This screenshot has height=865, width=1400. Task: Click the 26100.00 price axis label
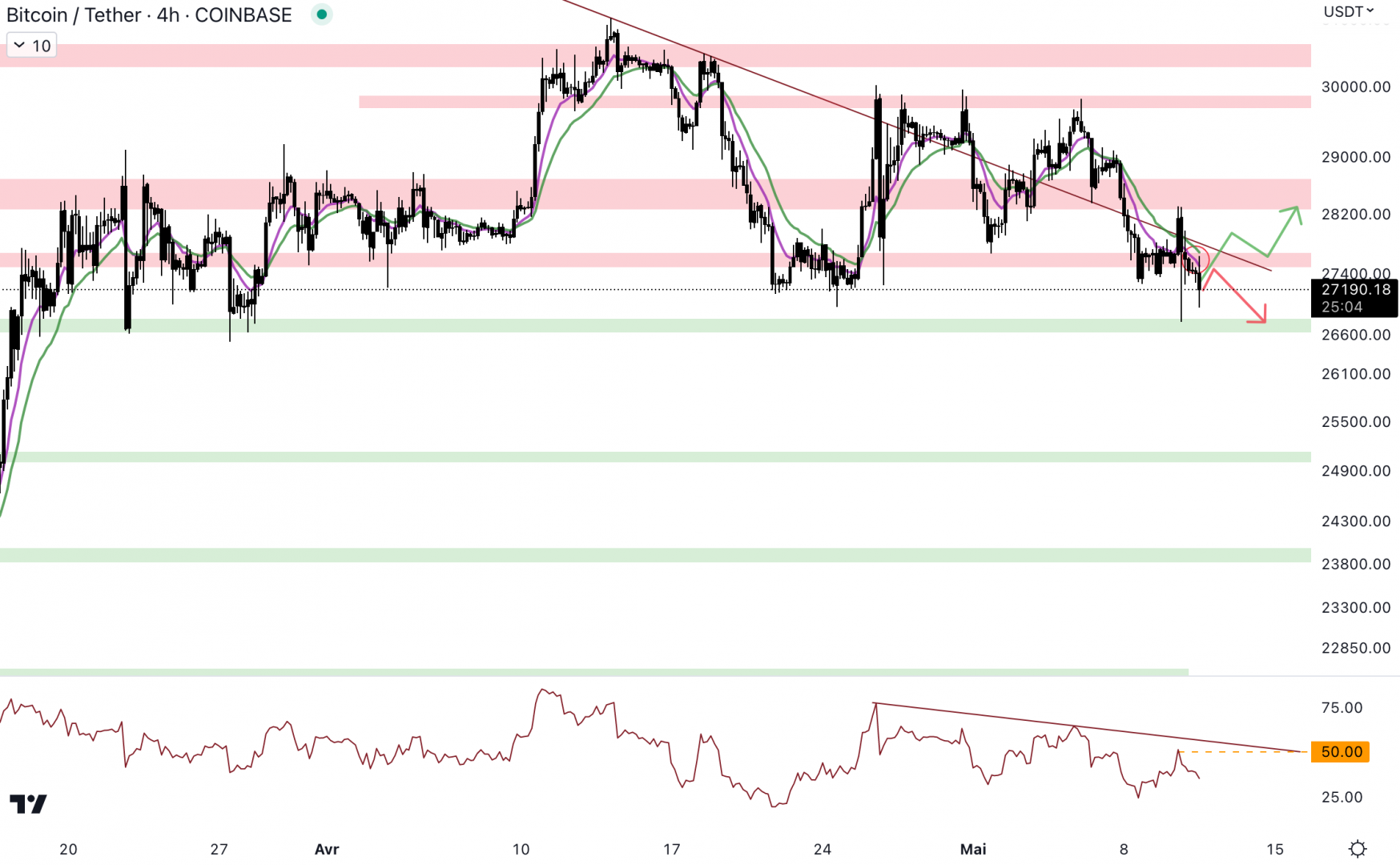pos(1356,374)
